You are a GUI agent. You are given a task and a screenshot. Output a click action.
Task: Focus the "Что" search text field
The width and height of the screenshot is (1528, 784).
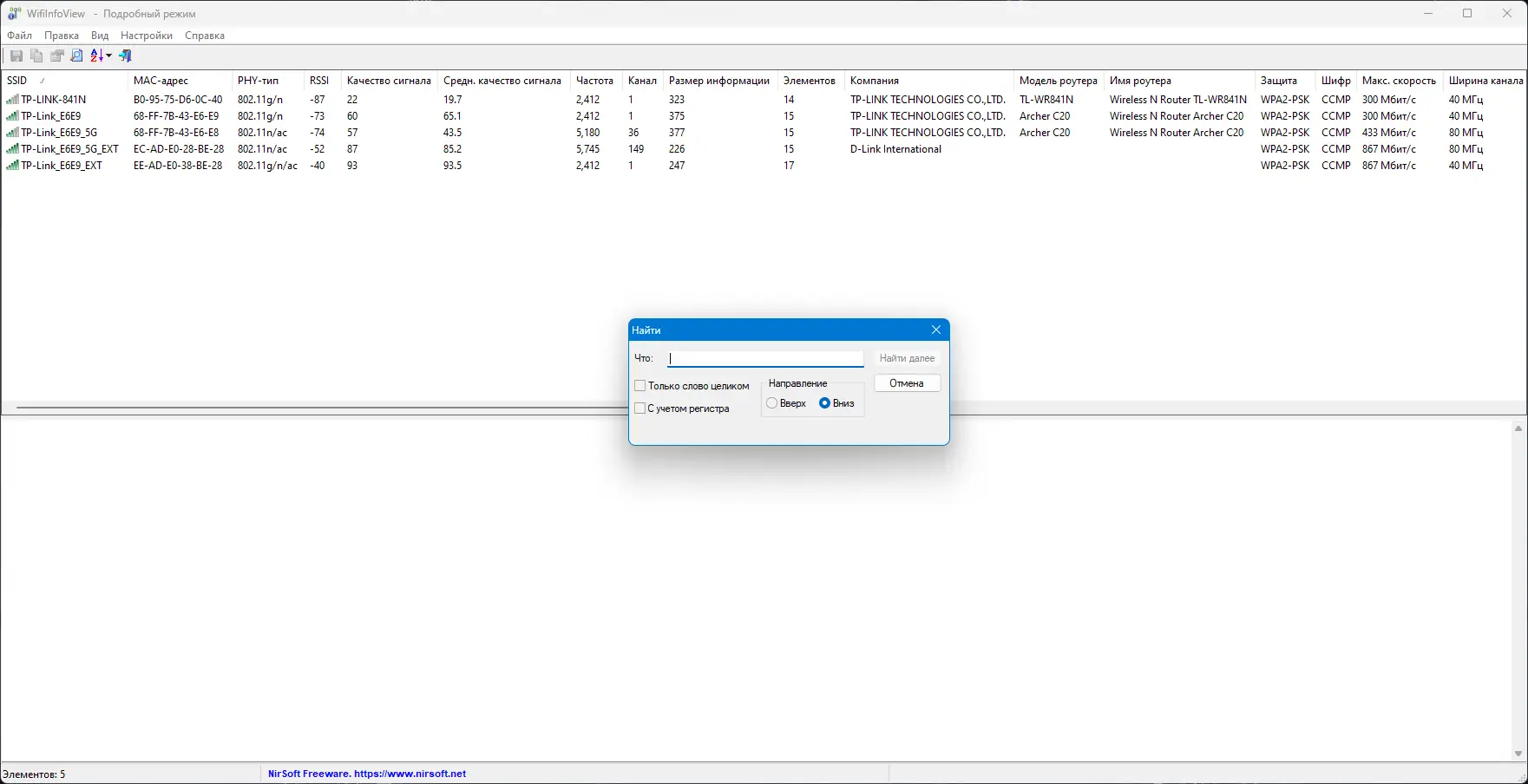coord(765,358)
